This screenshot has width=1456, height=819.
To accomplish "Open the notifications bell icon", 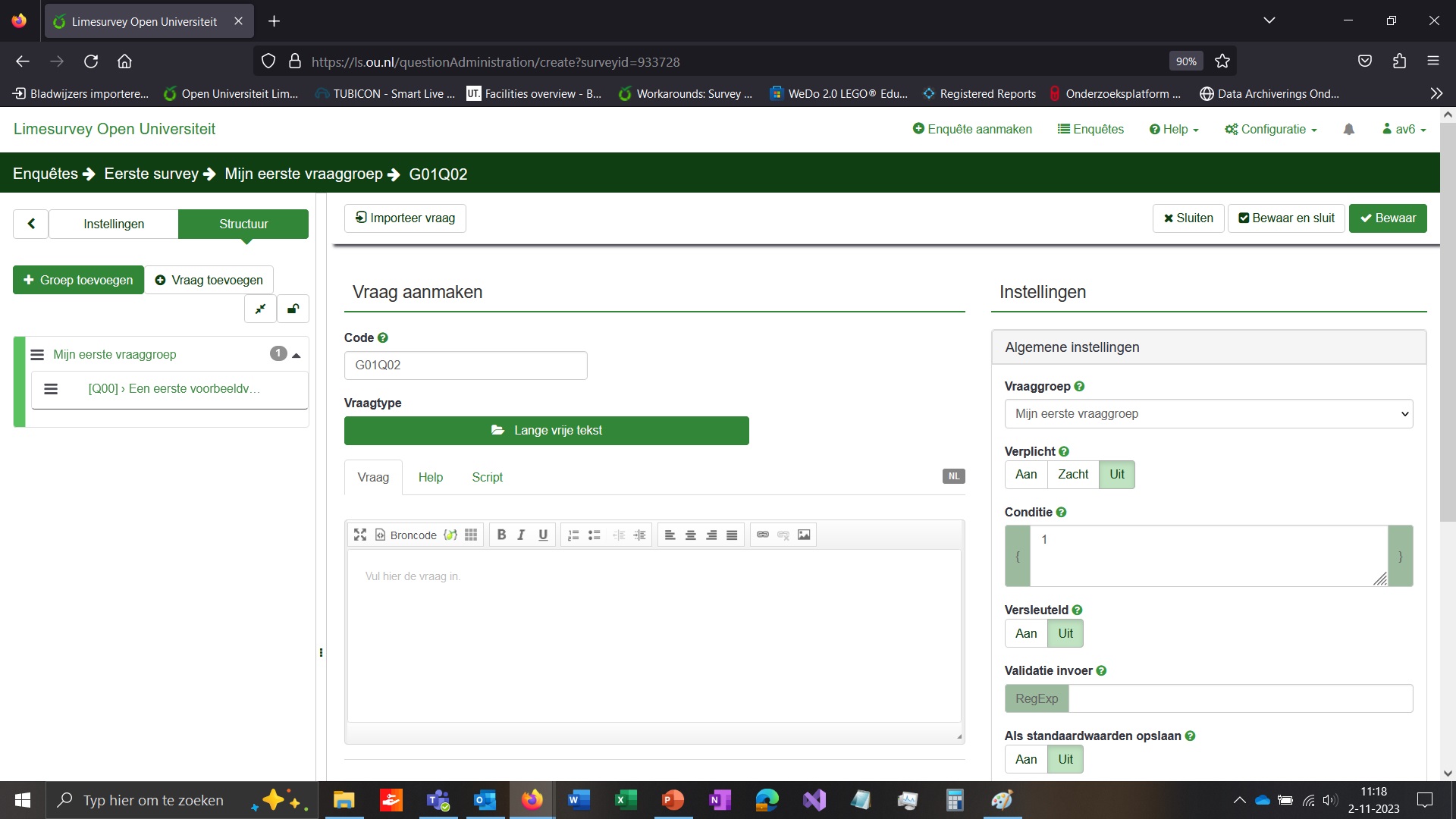I will pos(1348,130).
